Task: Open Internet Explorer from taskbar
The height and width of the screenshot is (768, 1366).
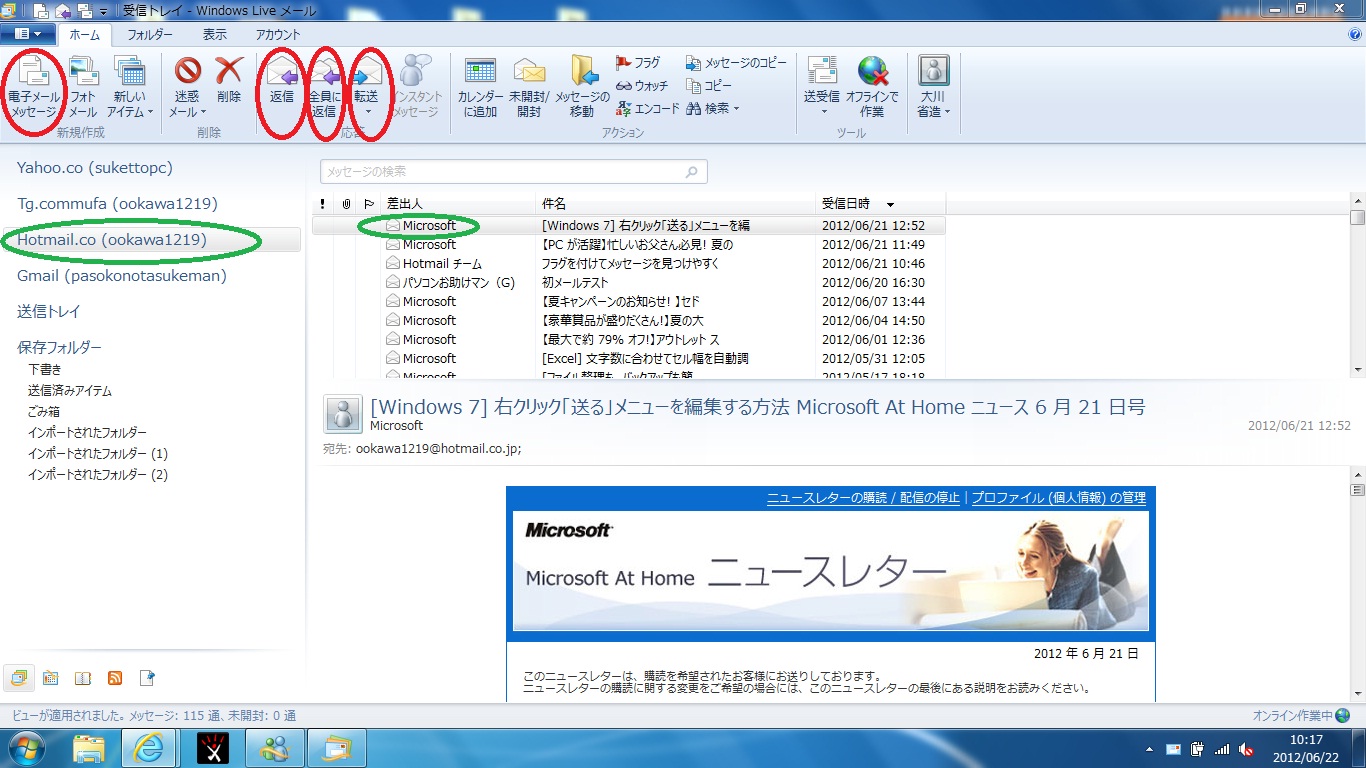Action: [149, 747]
